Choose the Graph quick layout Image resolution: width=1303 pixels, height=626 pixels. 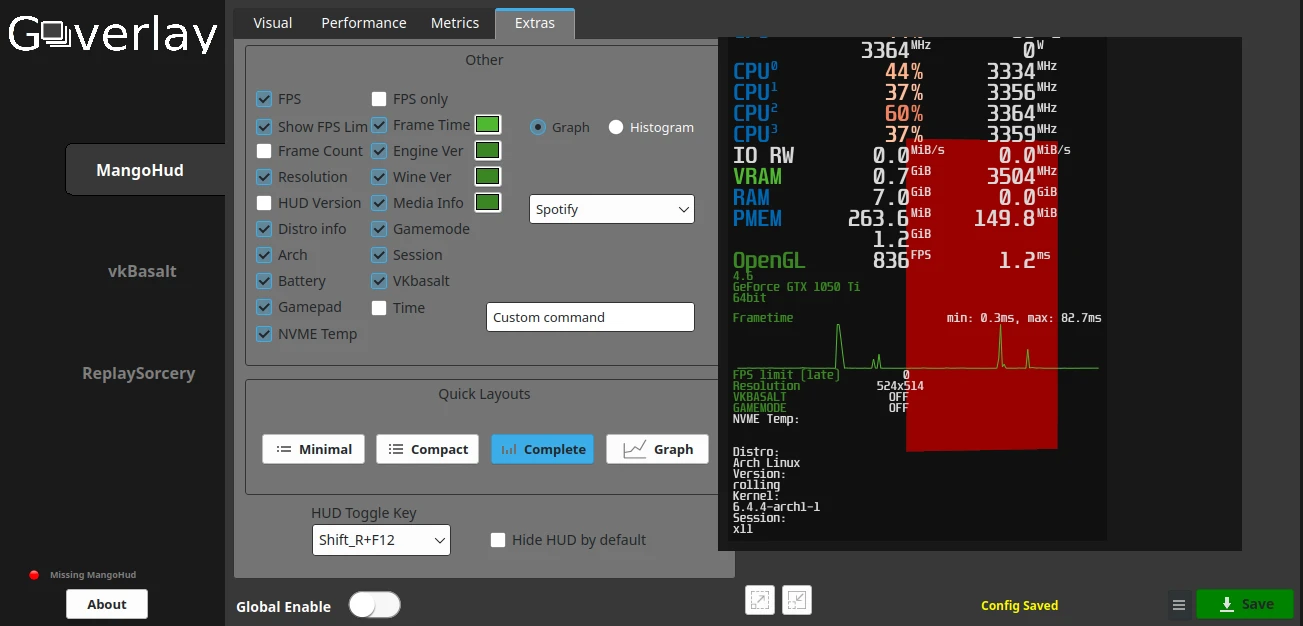pos(657,449)
